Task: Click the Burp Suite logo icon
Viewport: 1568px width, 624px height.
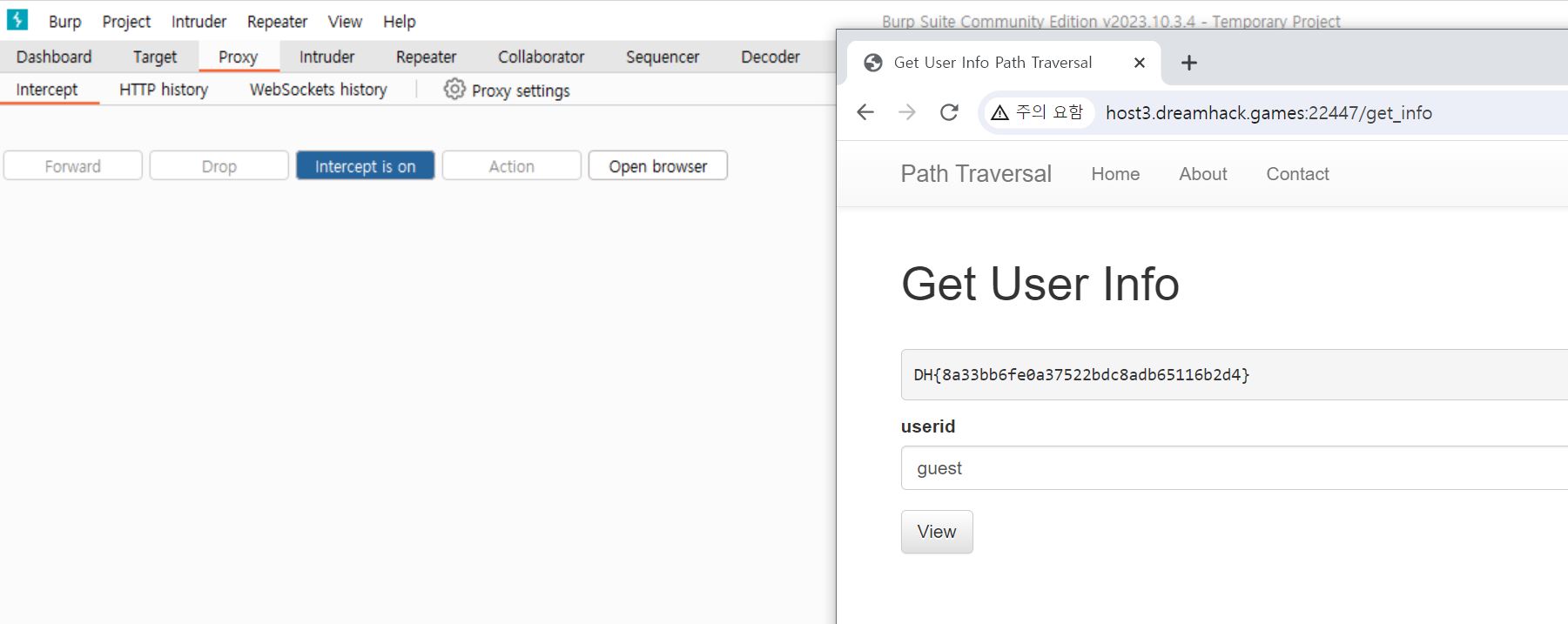Action: 17,20
